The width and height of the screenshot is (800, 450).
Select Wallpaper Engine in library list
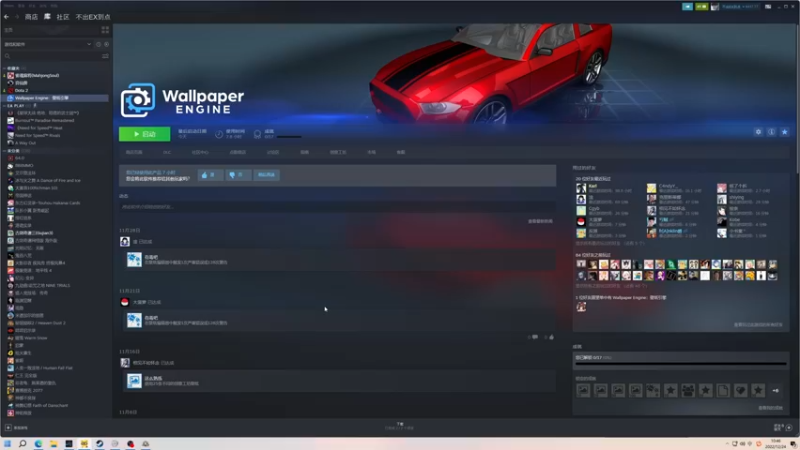point(55,98)
